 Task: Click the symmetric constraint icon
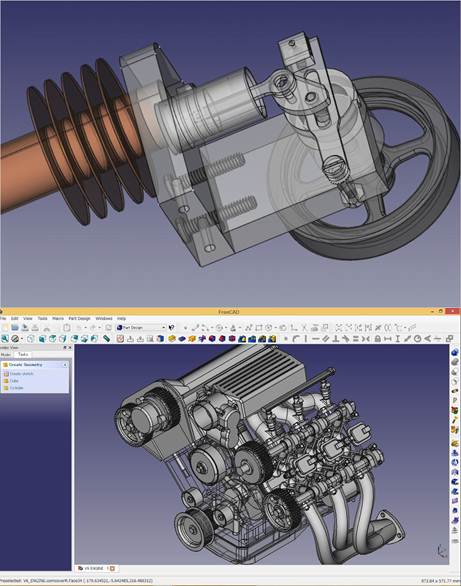[x=365, y=339]
